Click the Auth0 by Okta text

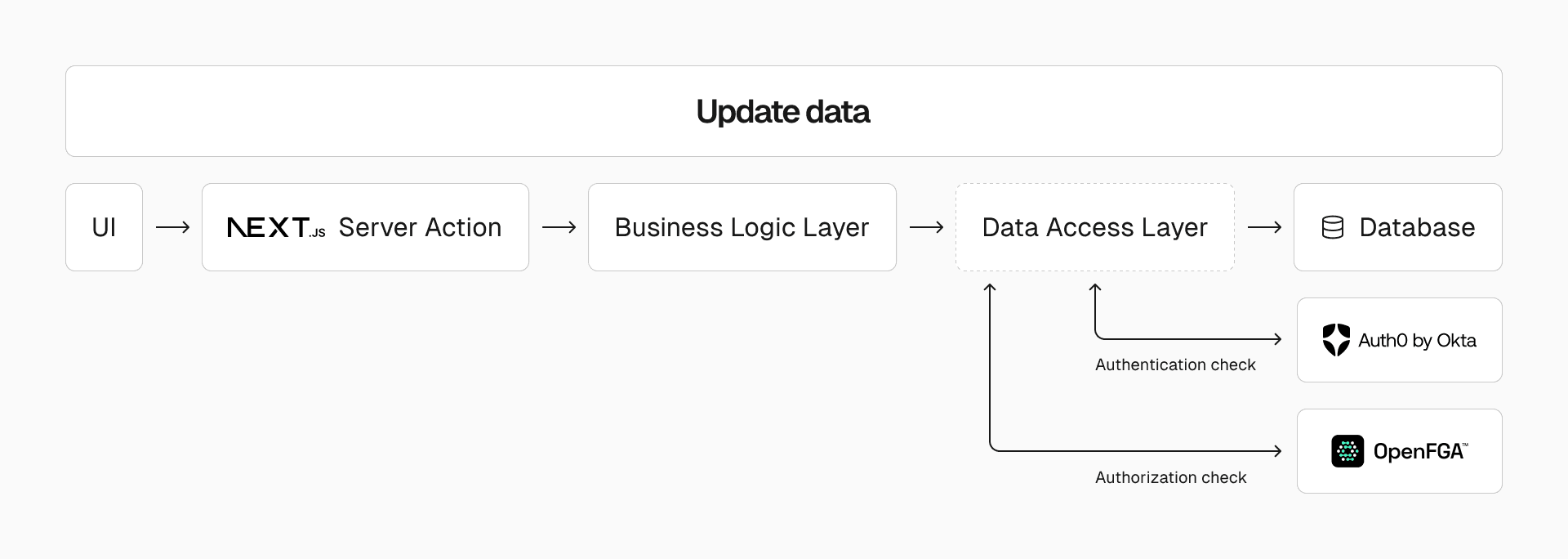point(1417,340)
